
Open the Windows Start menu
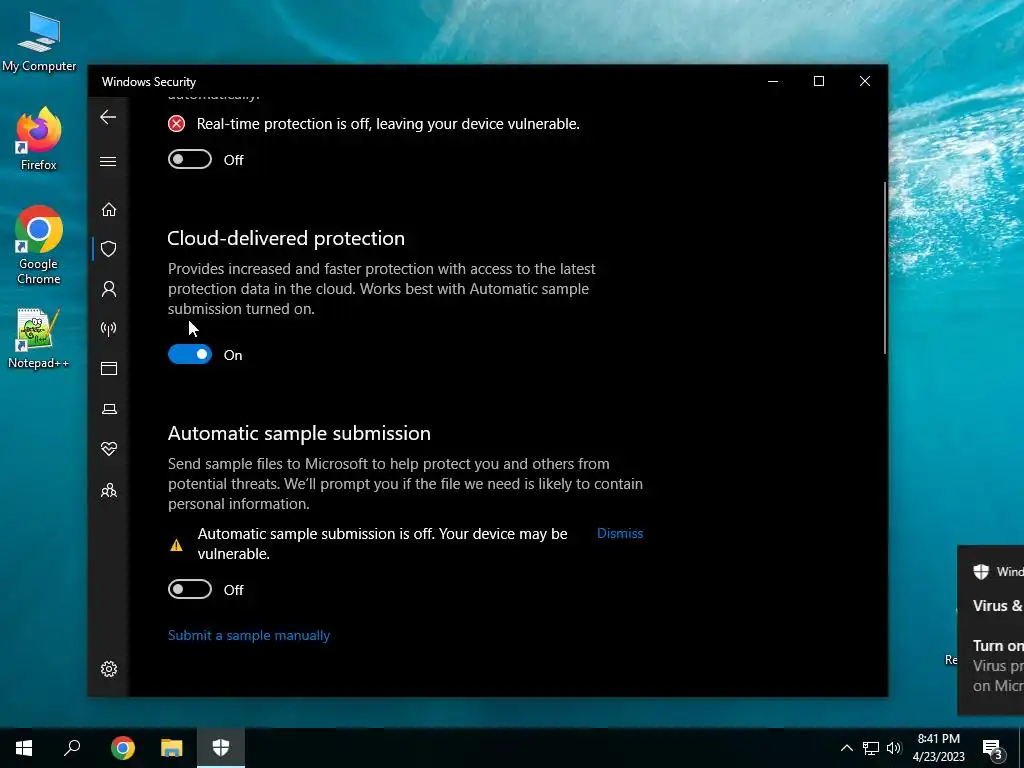[x=24, y=748]
